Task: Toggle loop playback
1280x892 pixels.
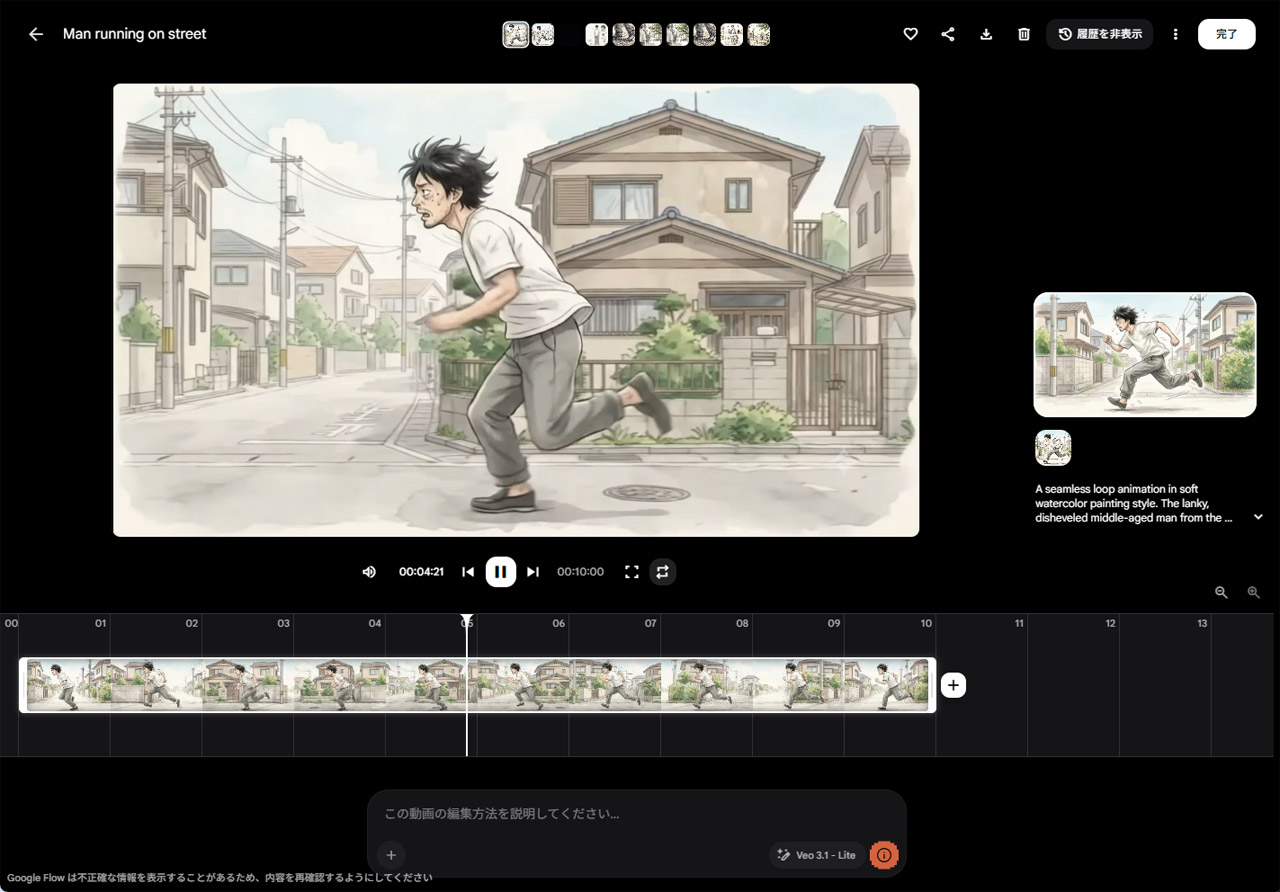Action: pos(662,572)
